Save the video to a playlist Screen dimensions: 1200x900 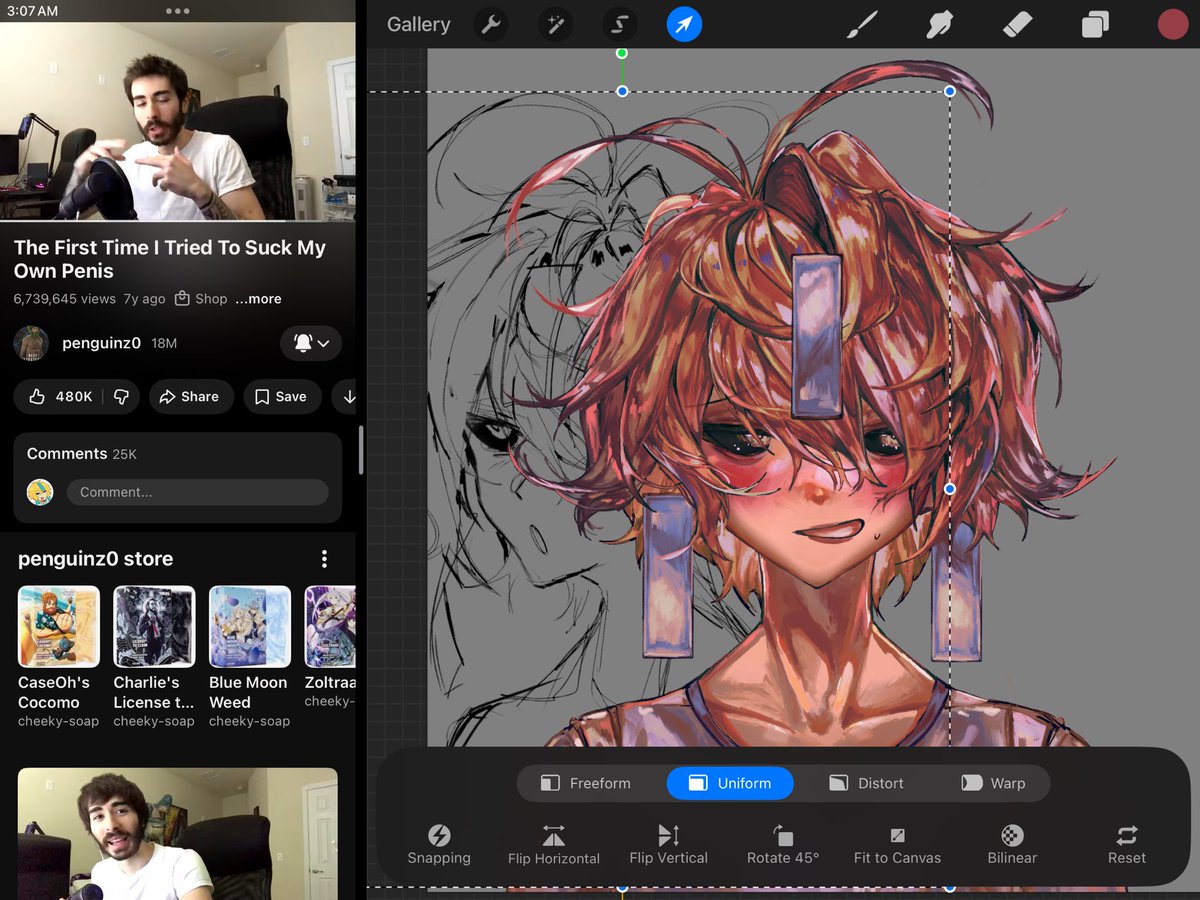[x=281, y=397]
